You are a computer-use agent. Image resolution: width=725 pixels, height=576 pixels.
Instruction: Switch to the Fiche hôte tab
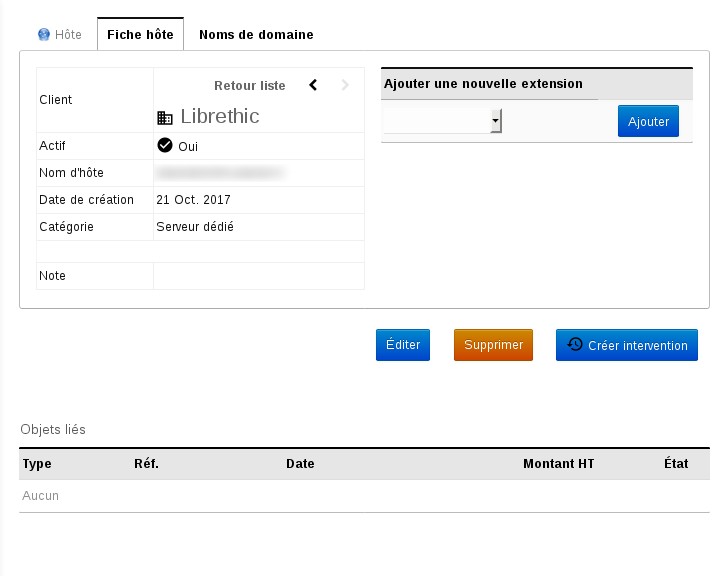click(140, 34)
